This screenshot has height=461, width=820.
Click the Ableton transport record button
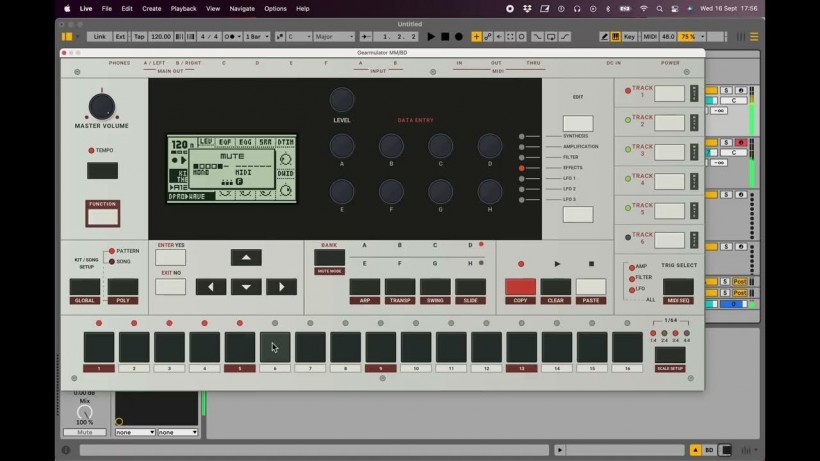tap(459, 37)
